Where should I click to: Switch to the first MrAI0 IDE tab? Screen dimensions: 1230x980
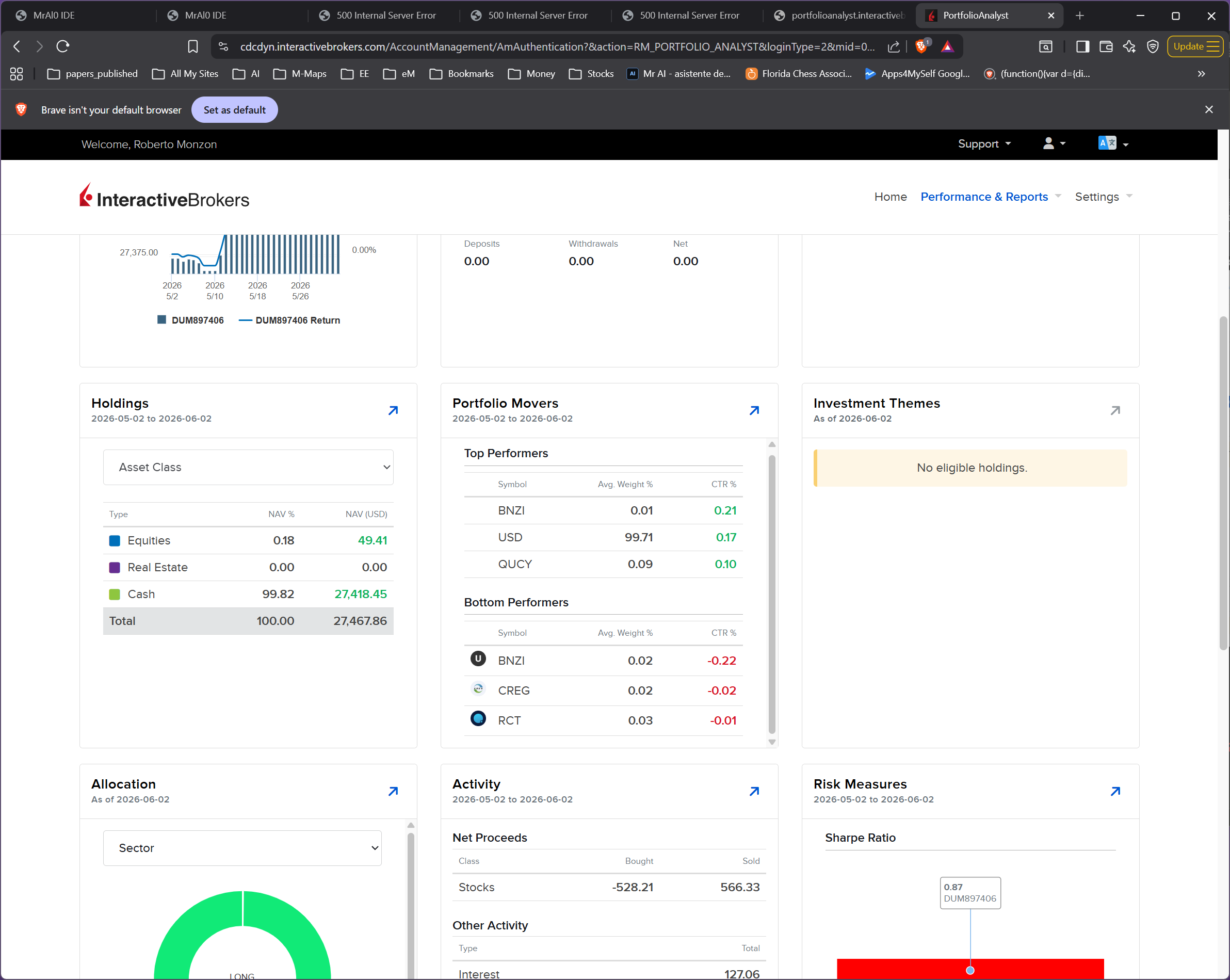pos(80,15)
